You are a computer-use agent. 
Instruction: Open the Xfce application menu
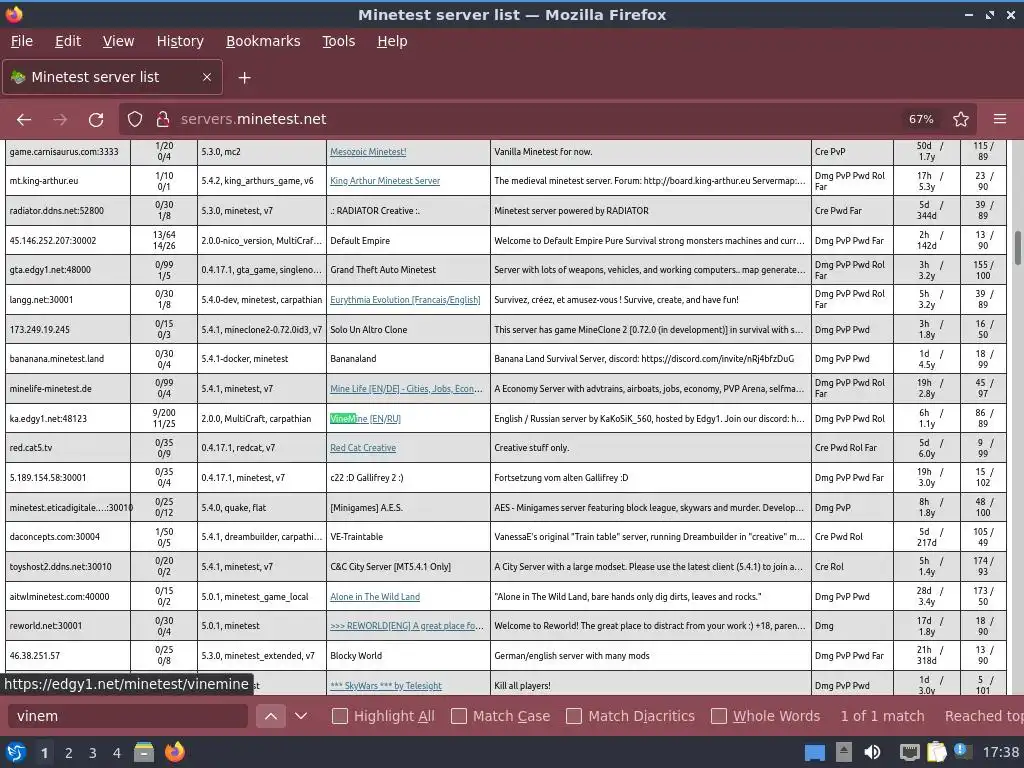tap(16, 752)
